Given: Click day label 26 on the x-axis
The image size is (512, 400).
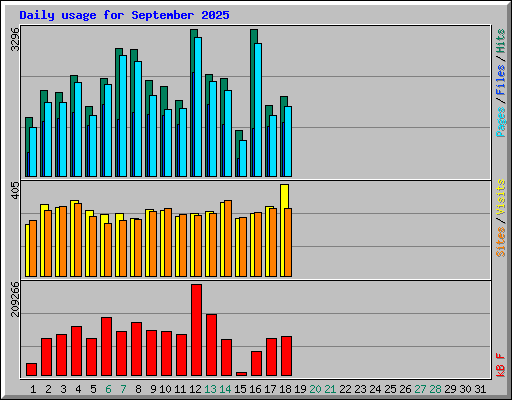Looking at the screenshot, I should pos(405,389).
